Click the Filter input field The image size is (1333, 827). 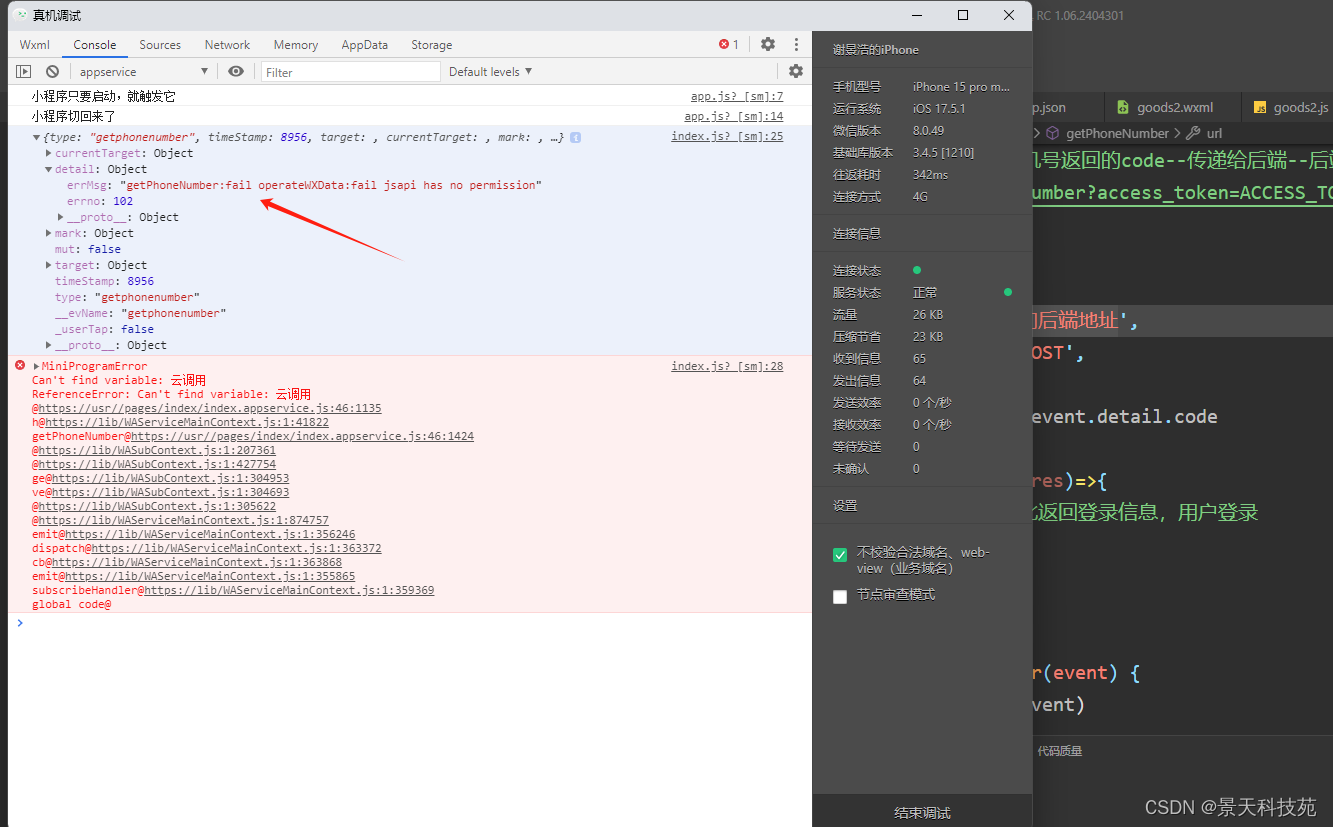pos(350,72)
